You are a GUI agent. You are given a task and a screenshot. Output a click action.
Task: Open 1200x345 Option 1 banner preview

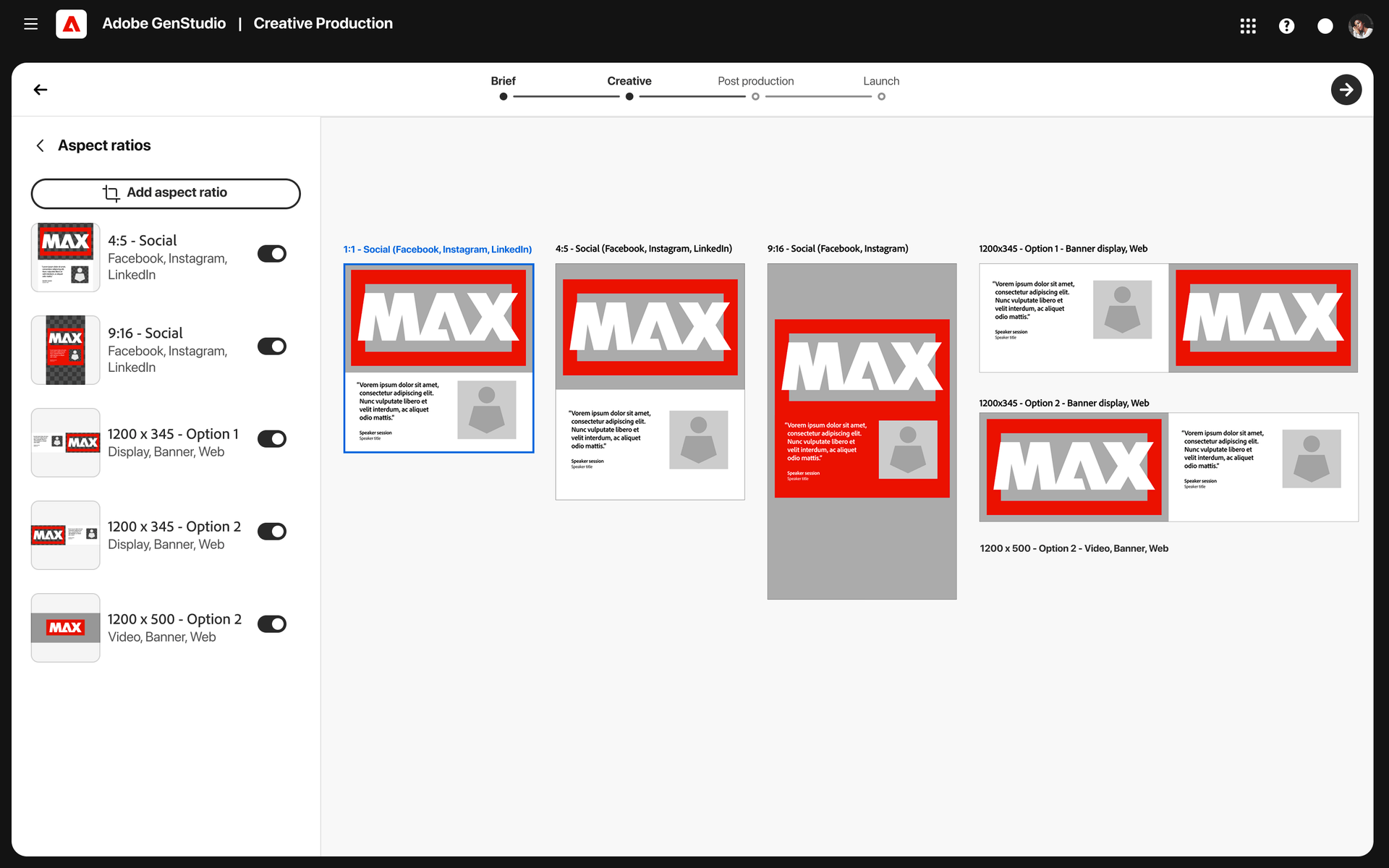(x=1168, y=318)
